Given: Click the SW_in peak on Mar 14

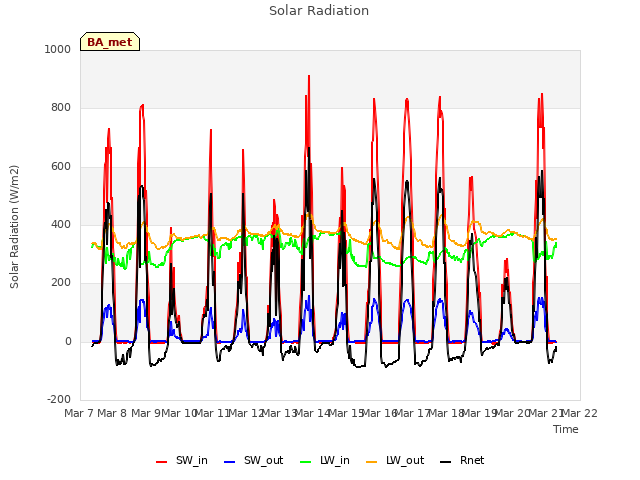Looking at the screenshot, I should 309,76.
